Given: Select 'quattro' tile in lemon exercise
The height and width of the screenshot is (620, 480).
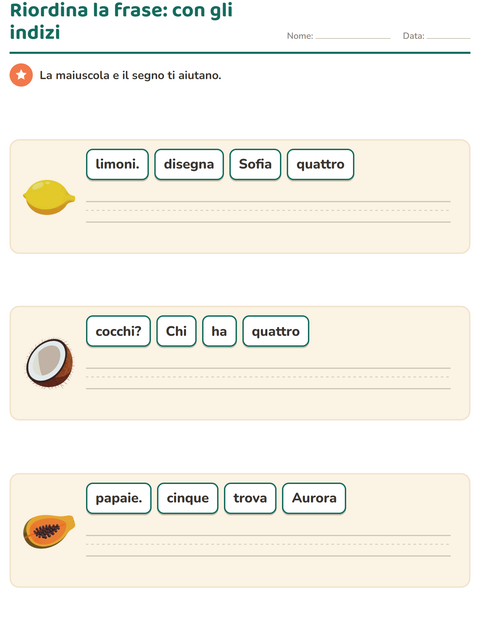Looking at the screenshot, I should 320,164.
